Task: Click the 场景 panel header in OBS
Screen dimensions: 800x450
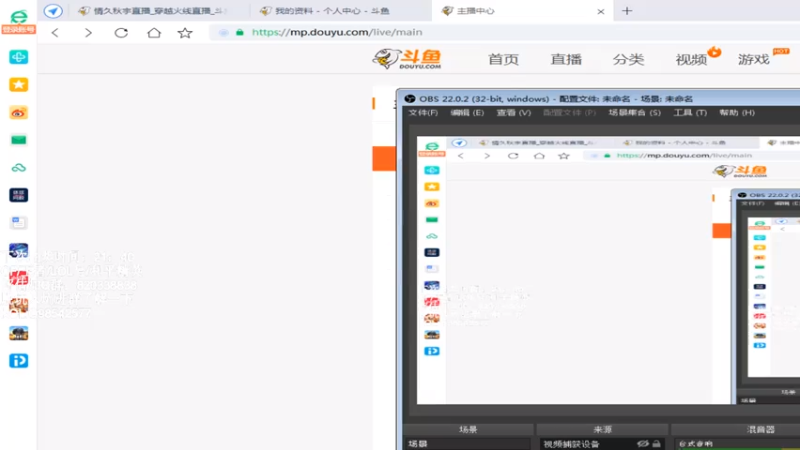Action: pos(468,430)
